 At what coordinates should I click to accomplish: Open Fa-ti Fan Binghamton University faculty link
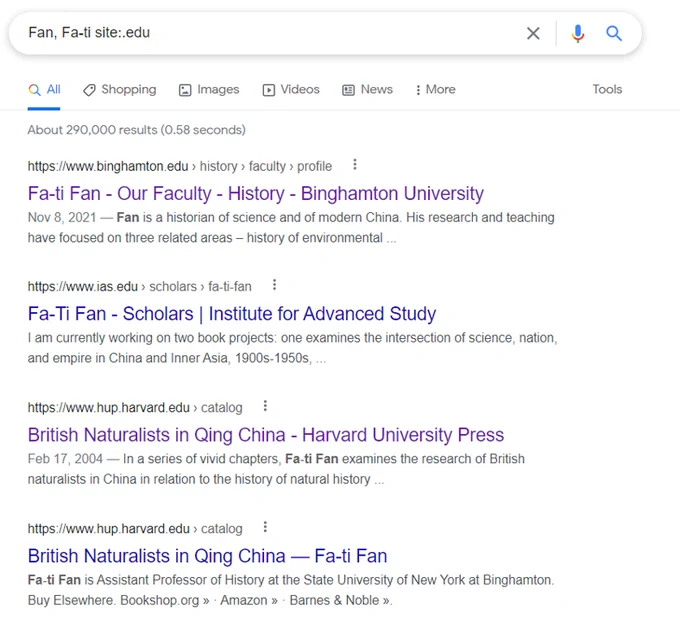pyautogui.click(x=256, y=193)
